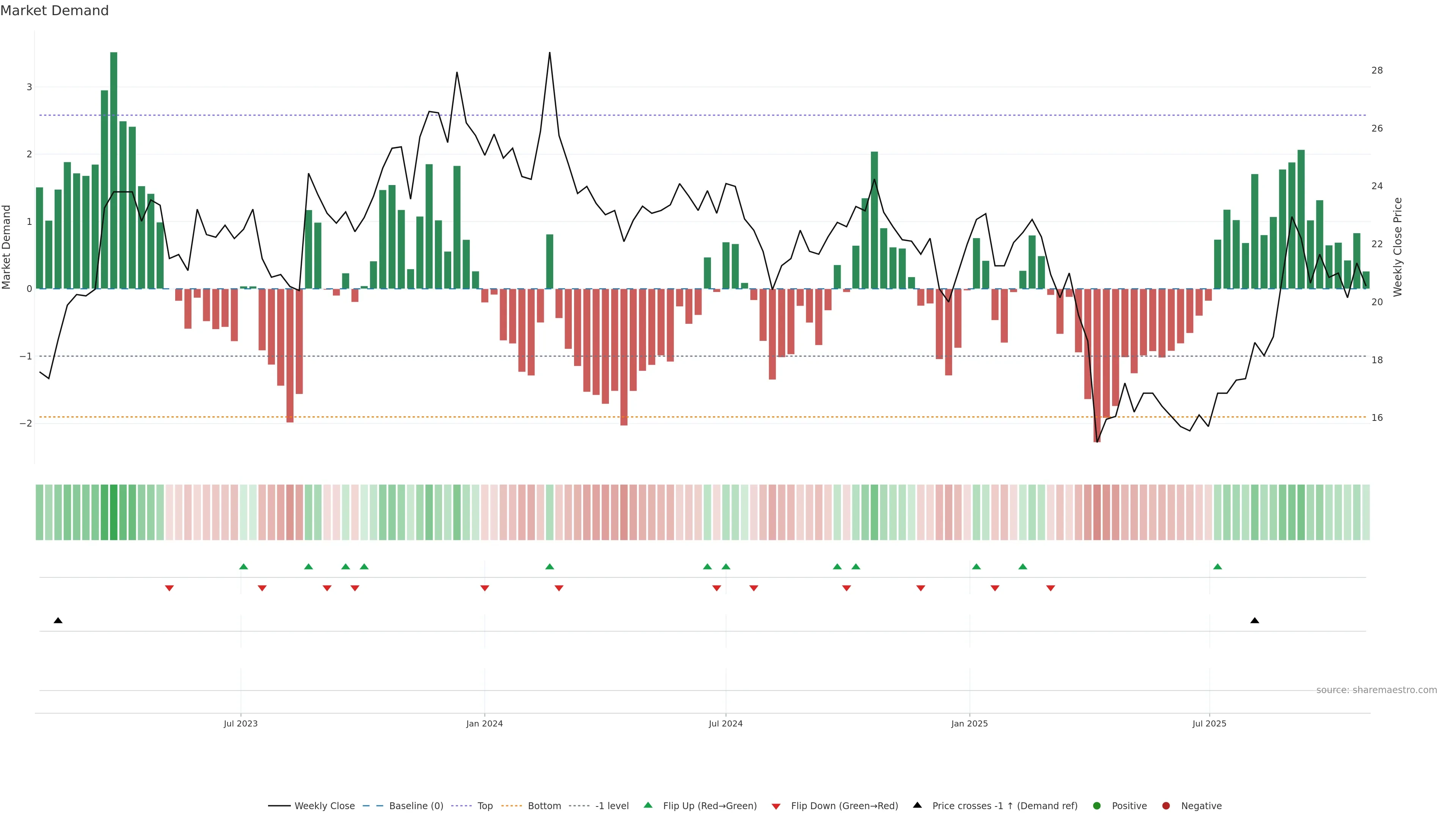The height and width of the screenshot is (819, 1456).
Task: Click the red Negative legend dot
Action: (x=1166, y=806)
